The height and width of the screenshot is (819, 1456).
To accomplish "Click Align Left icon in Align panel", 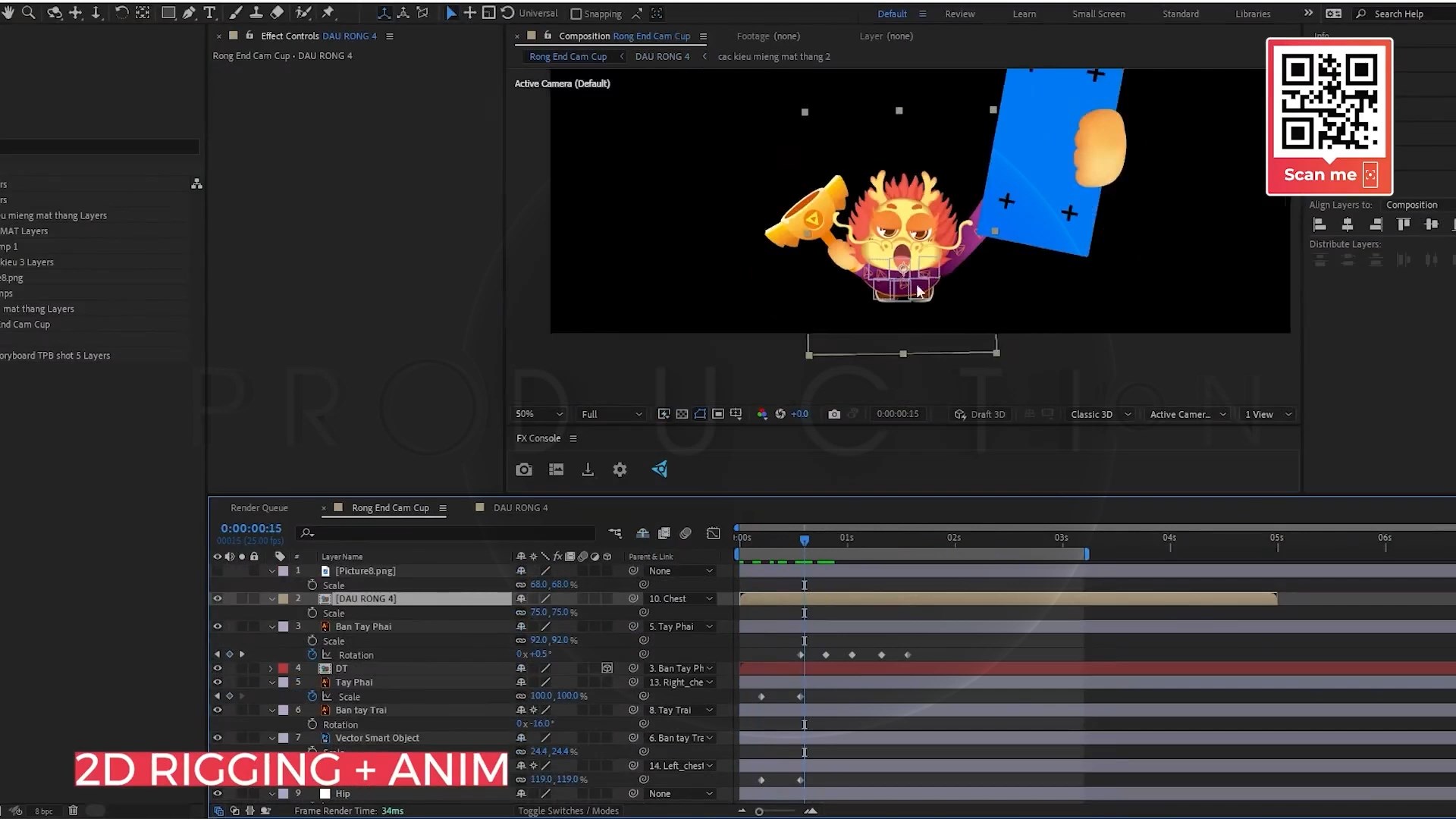I will (x=1319, y=224).
